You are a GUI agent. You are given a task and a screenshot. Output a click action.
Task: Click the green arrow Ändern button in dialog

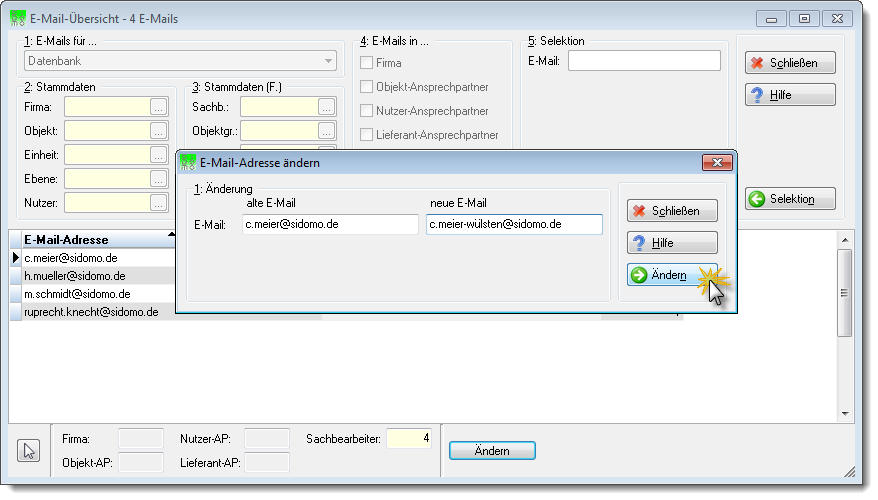pyautogui.click(x=672, y=275)
